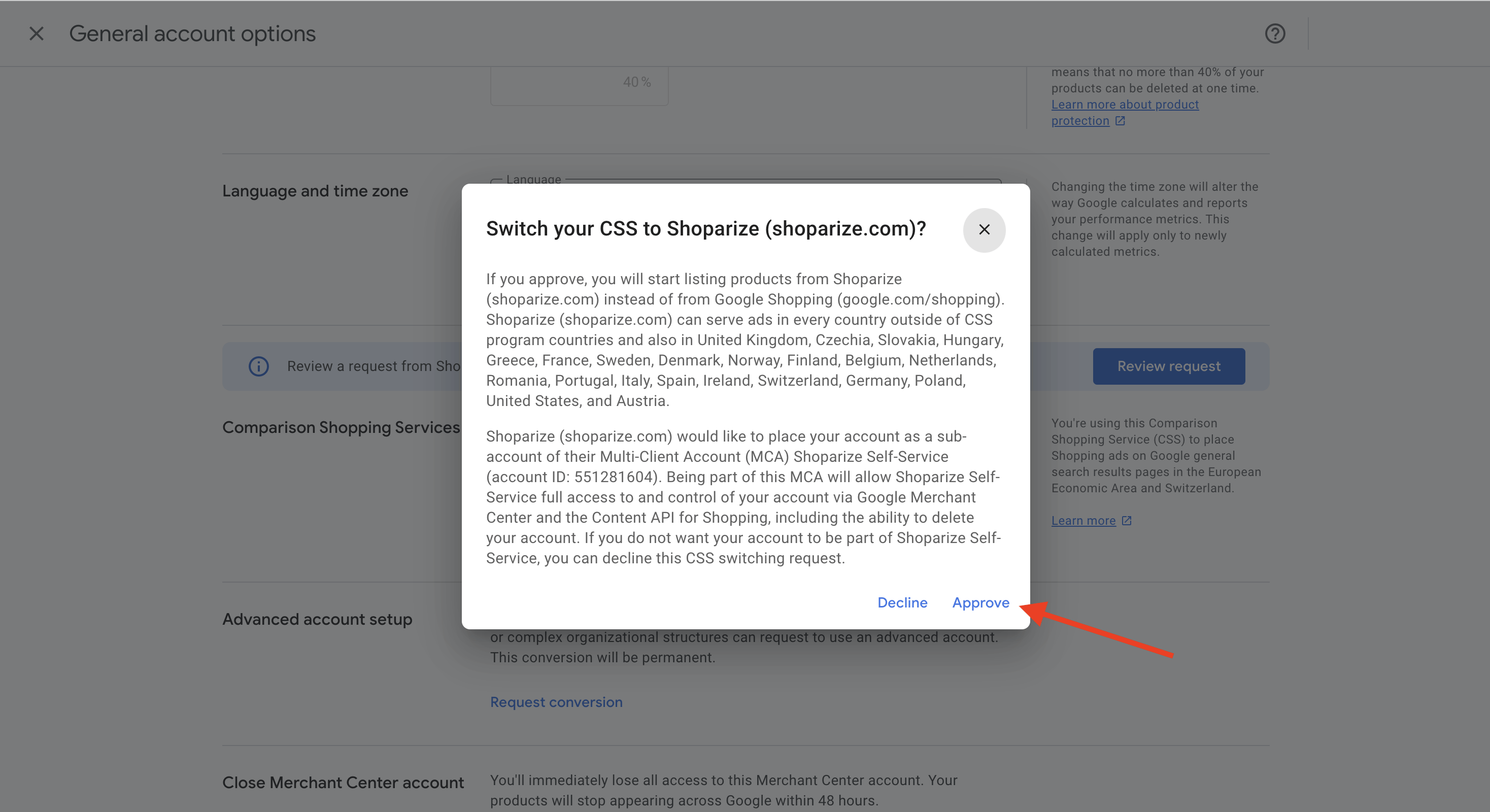
Task: Open the Learn more link for CSS
Action: (1083, 521)
